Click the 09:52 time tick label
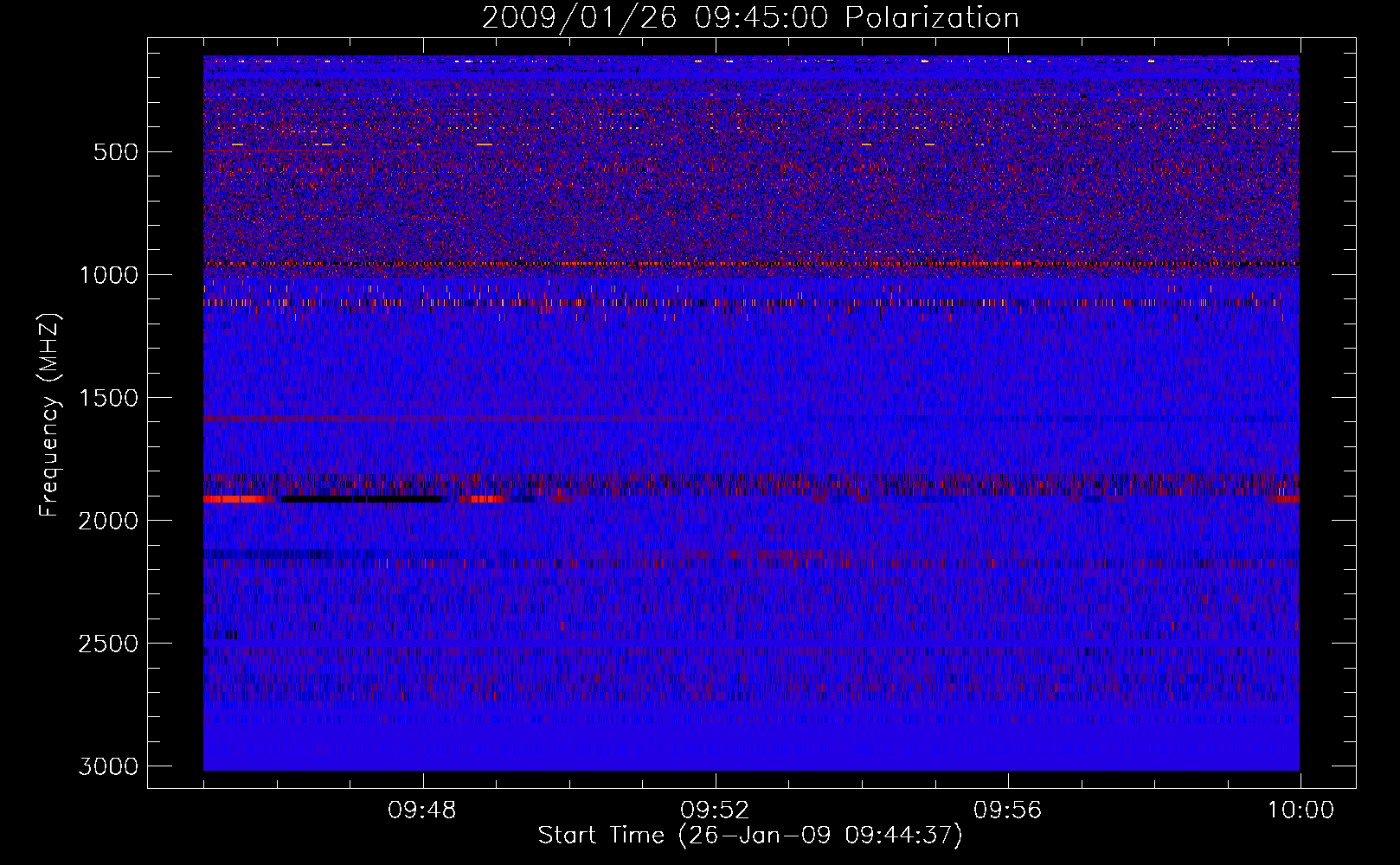This screenshot has width=1400, height=865. coord(715,811)
